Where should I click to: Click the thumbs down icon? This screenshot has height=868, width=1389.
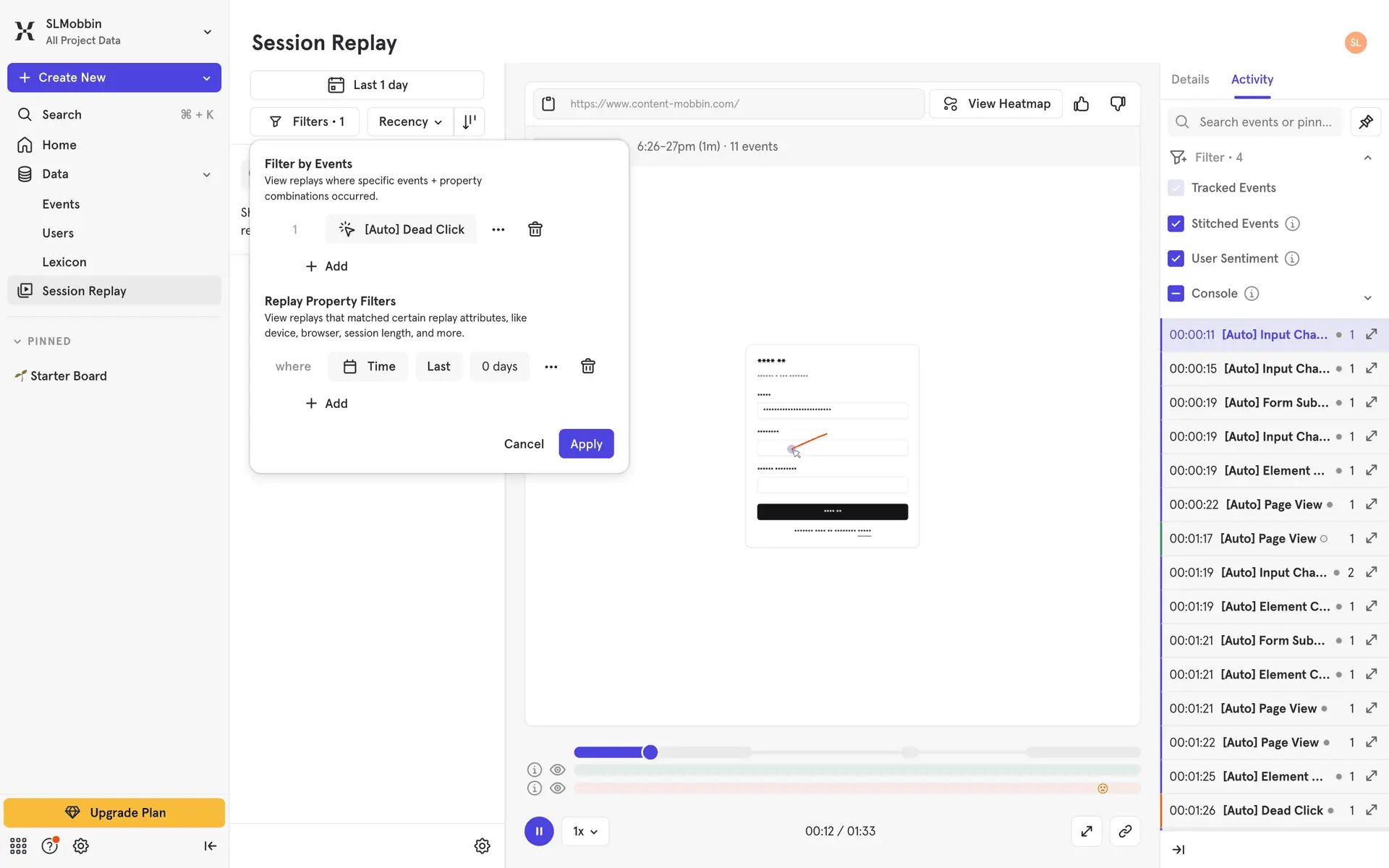point(1118,104)
